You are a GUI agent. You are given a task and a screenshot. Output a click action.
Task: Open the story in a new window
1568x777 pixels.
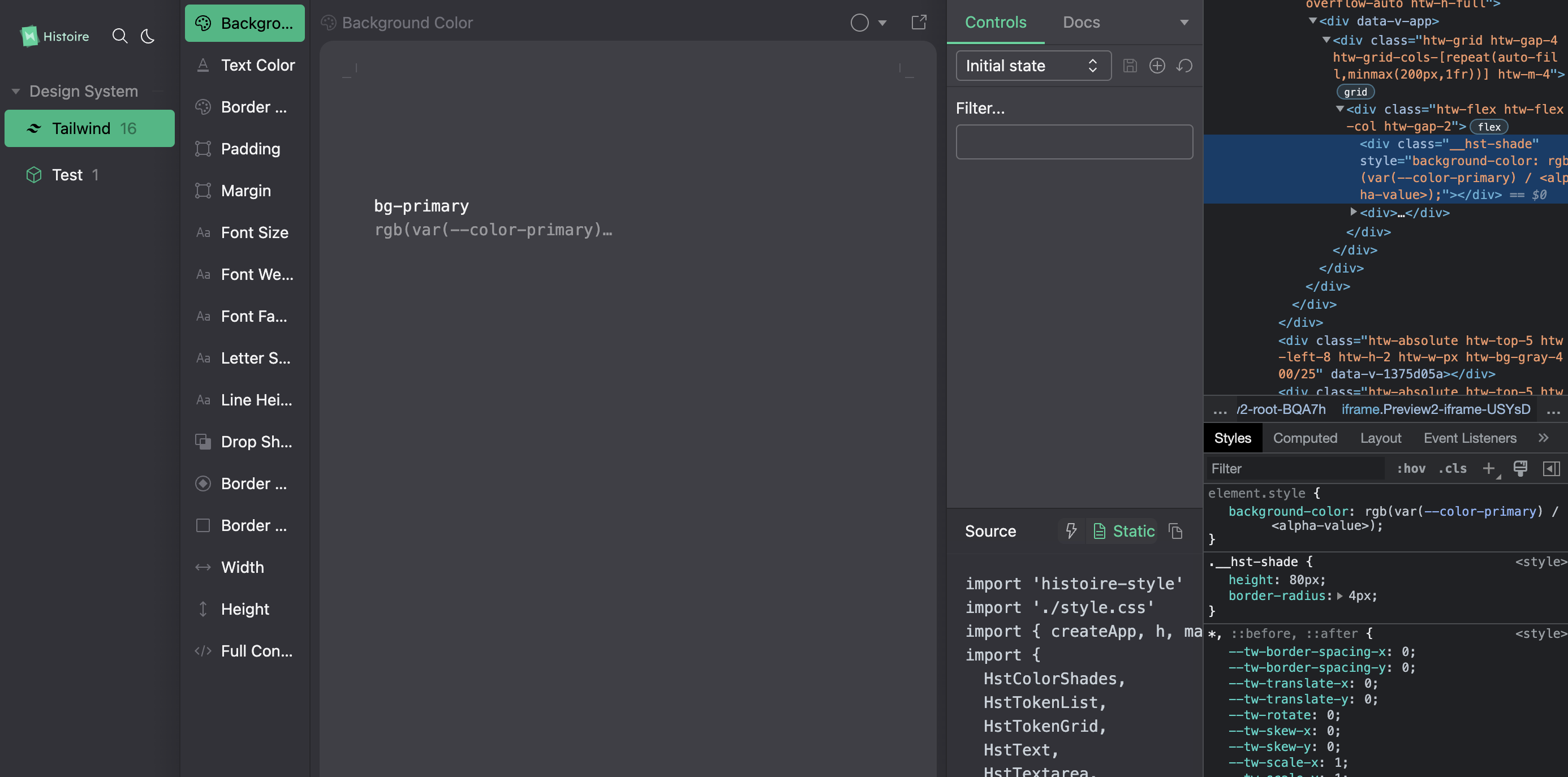tap(919, 23)
